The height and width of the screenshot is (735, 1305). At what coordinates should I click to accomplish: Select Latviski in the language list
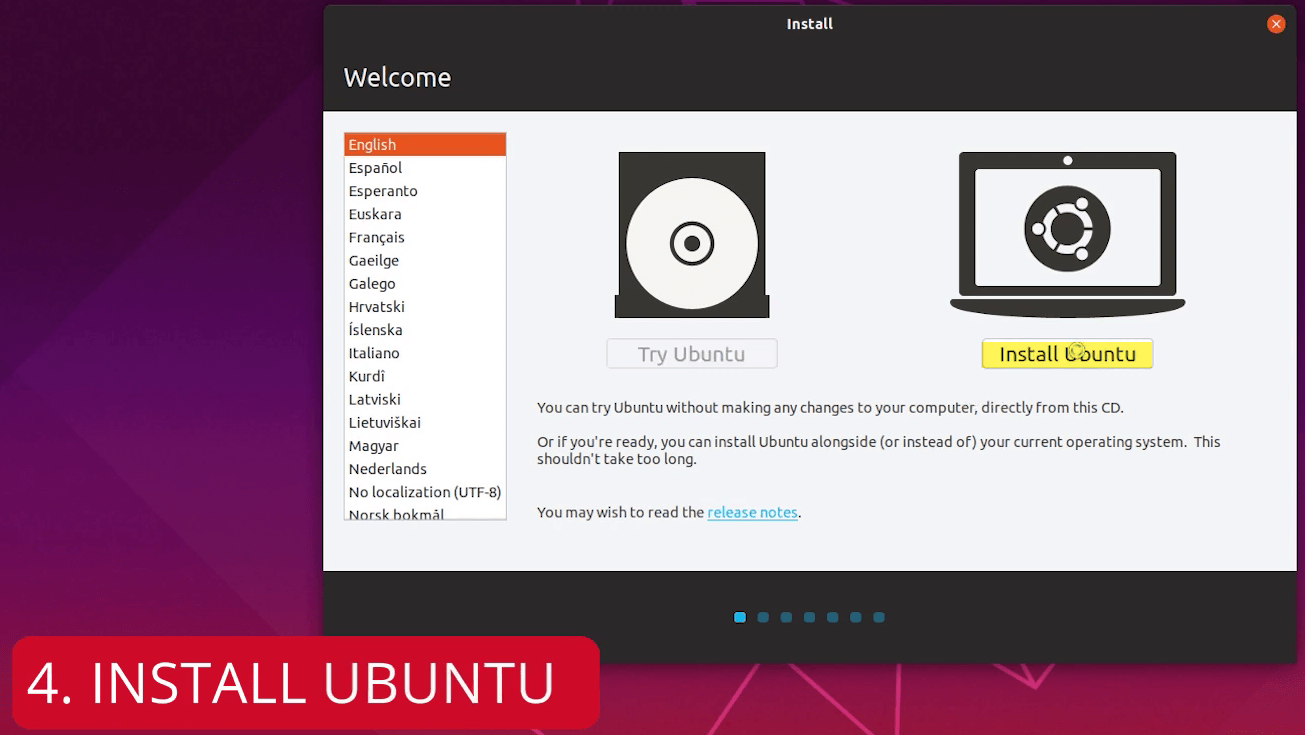[x=425, y=399]
